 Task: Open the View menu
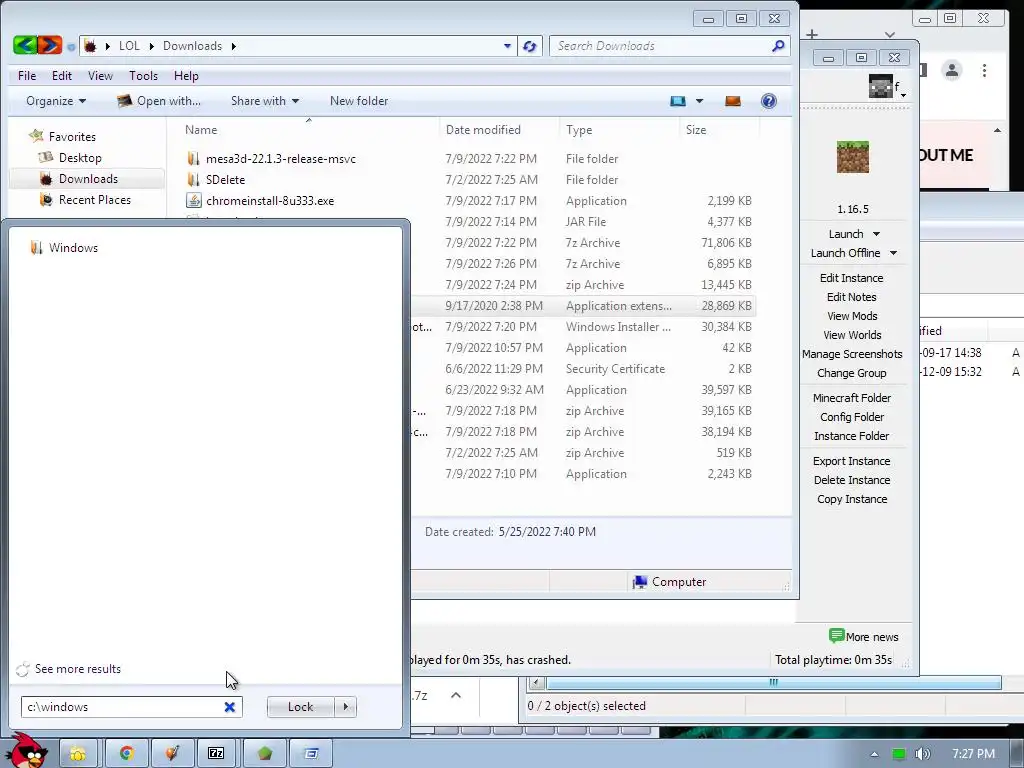click(101, 76)
